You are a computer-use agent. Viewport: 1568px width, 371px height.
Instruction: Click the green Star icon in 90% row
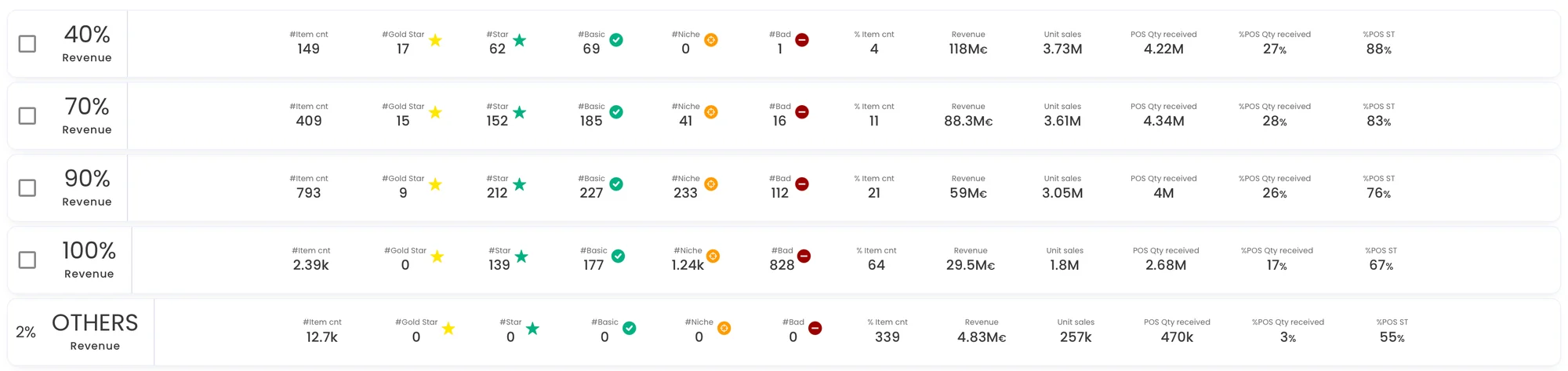[519, 184]
